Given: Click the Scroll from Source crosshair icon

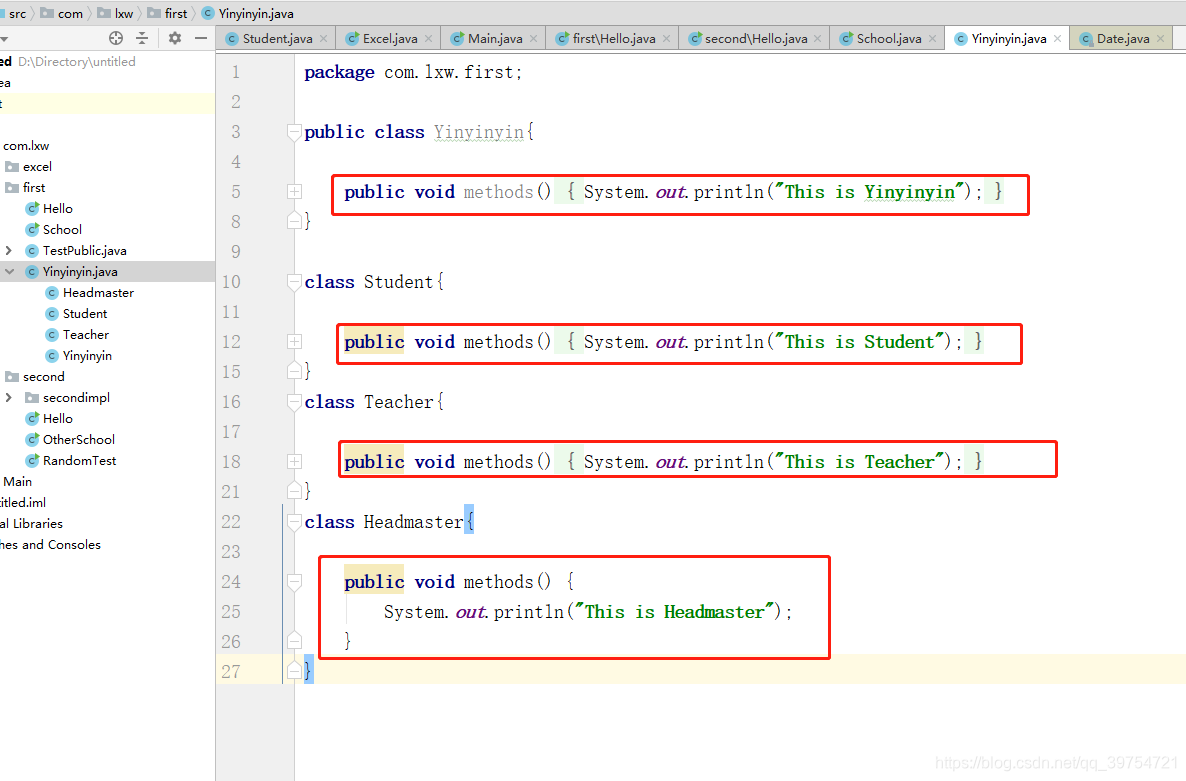Looking at the screenshot, I should coord(115,36).
